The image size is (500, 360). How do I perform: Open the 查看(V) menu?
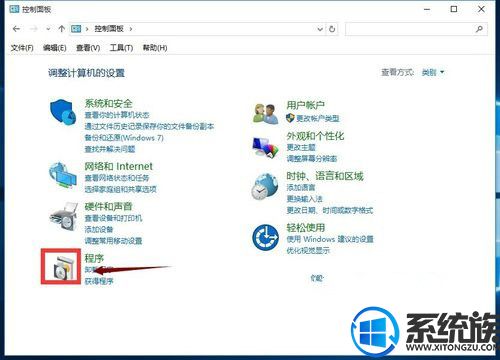[88, 48]
